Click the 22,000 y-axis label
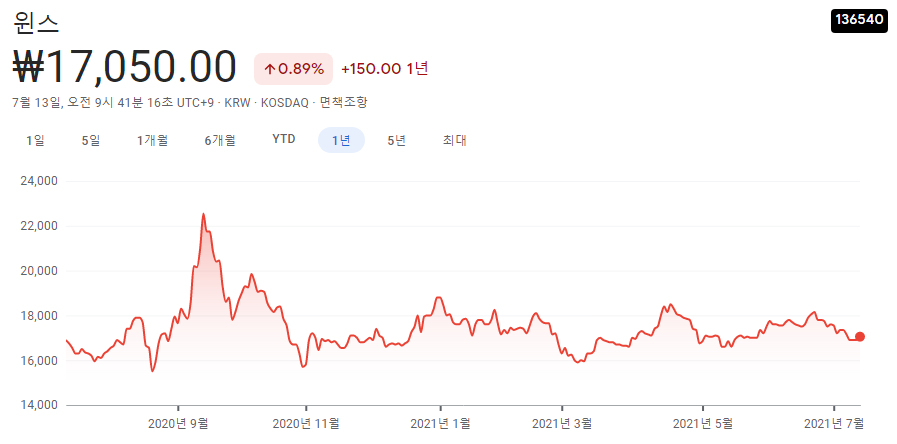The image size is (897, 444). [38, 226]
